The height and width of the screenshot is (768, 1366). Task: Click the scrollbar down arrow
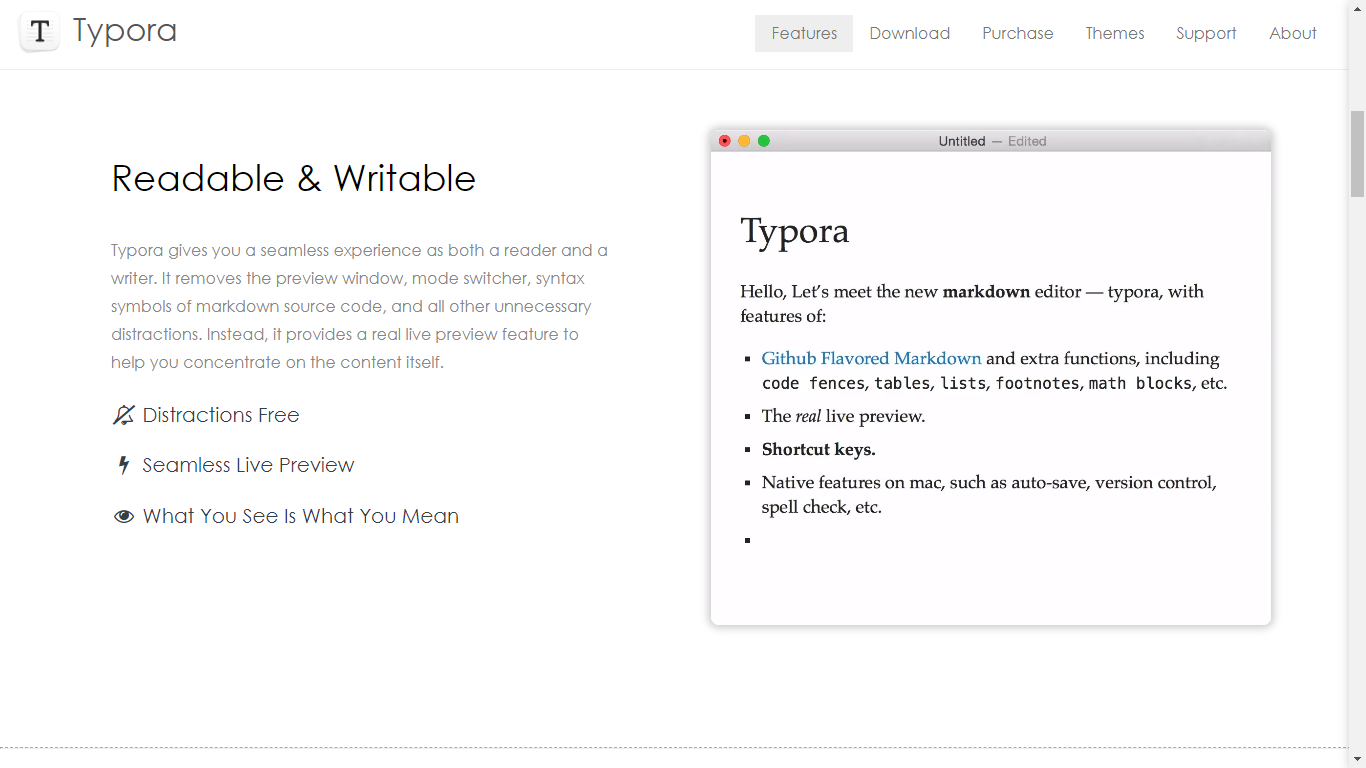(x=1357, y=759)
